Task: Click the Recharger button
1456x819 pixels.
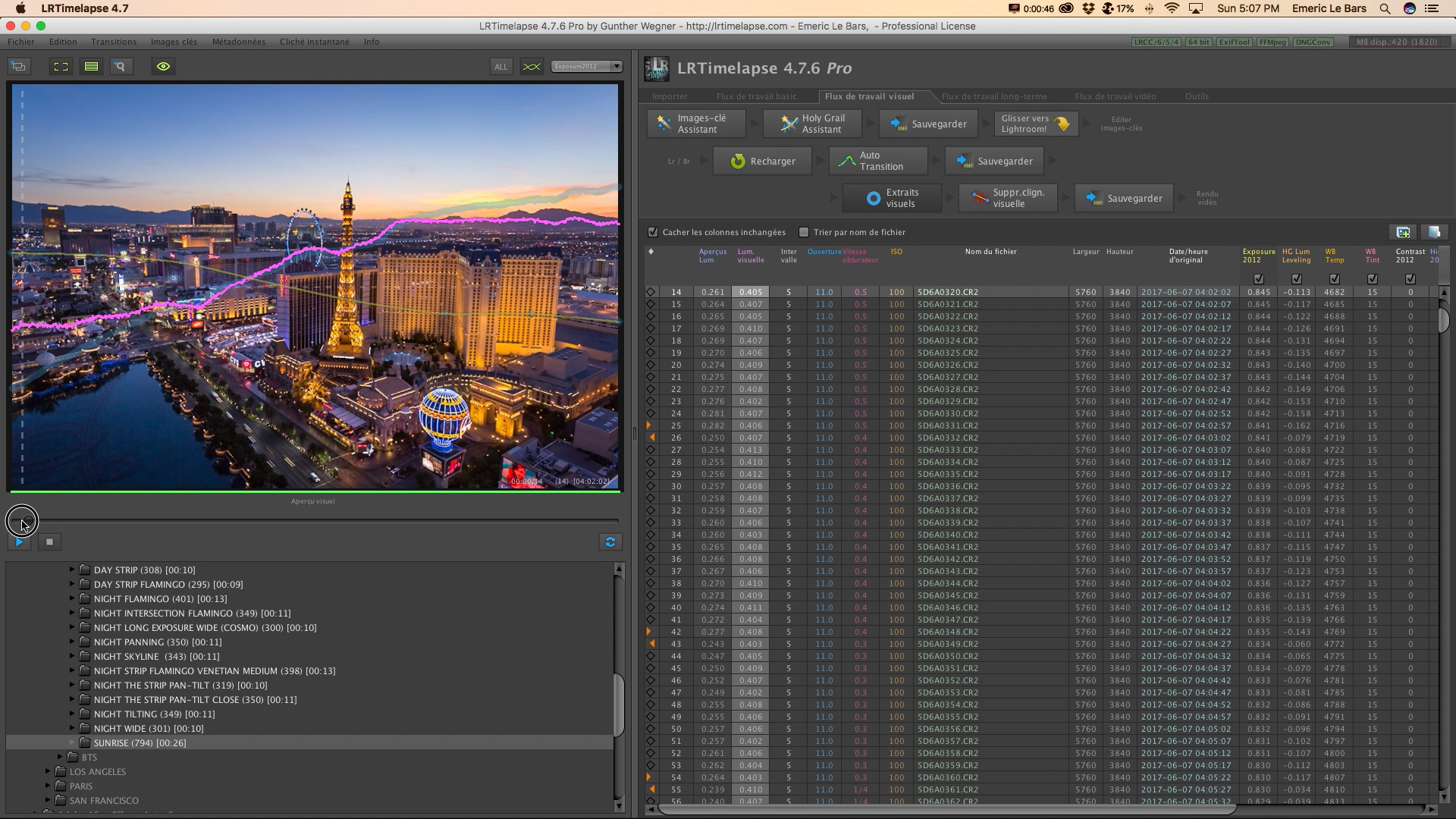Action: click(763, 161)
